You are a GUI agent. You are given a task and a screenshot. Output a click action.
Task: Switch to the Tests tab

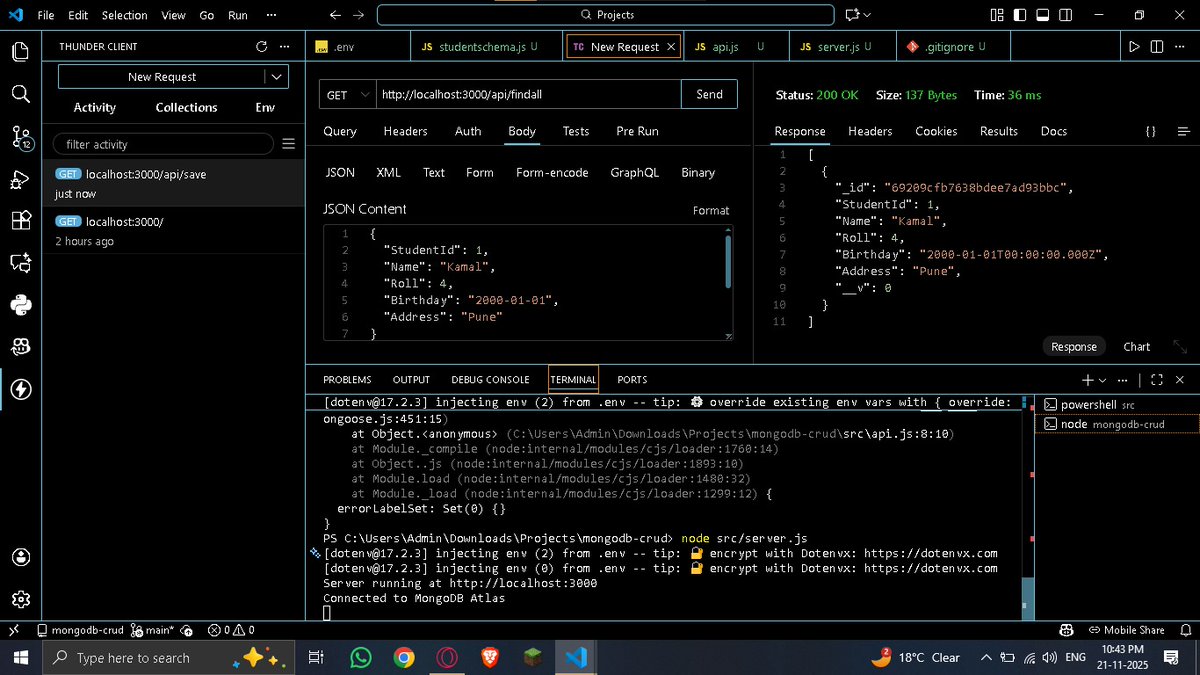575,131
